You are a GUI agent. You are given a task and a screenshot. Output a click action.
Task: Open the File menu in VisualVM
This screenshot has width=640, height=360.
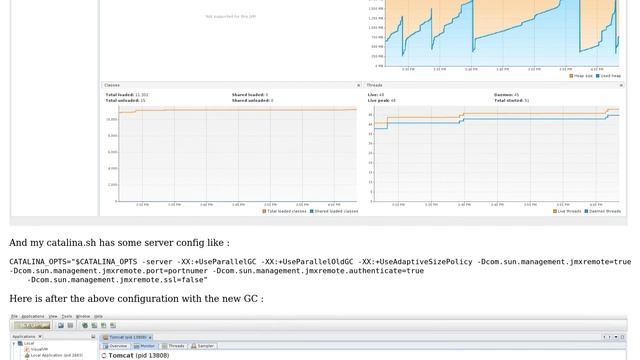(x=14, y=316)
